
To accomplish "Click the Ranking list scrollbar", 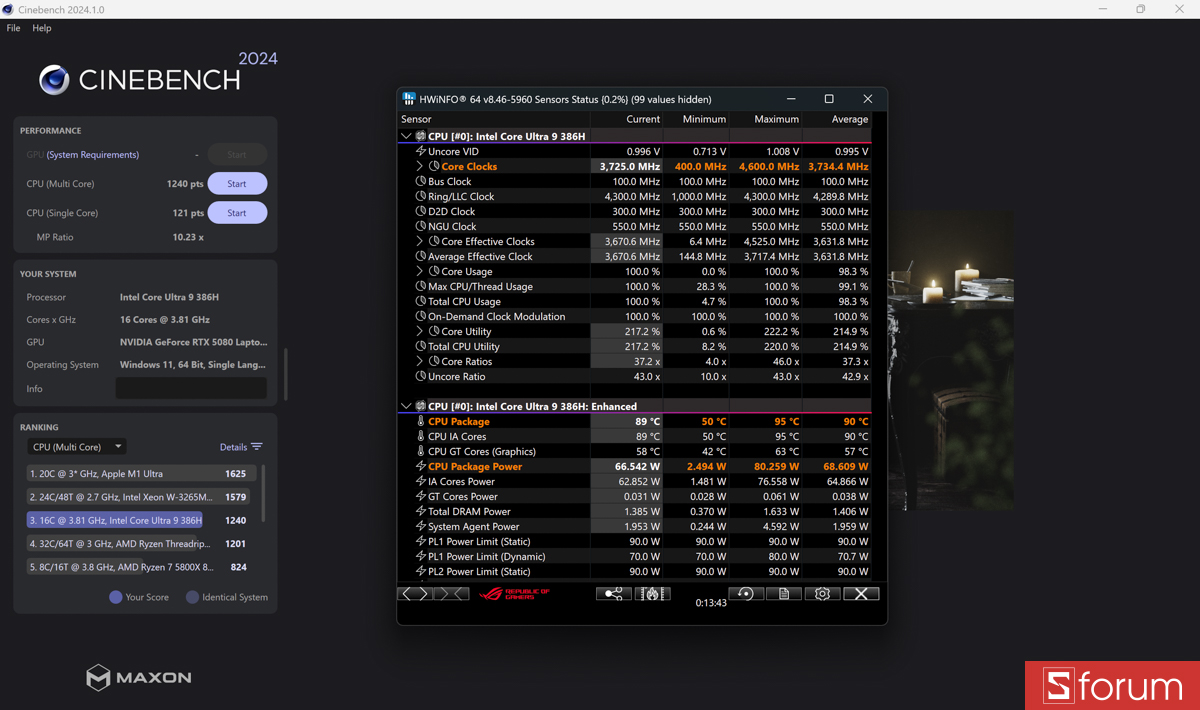I will pyautogui.click(x=264, y=492).
